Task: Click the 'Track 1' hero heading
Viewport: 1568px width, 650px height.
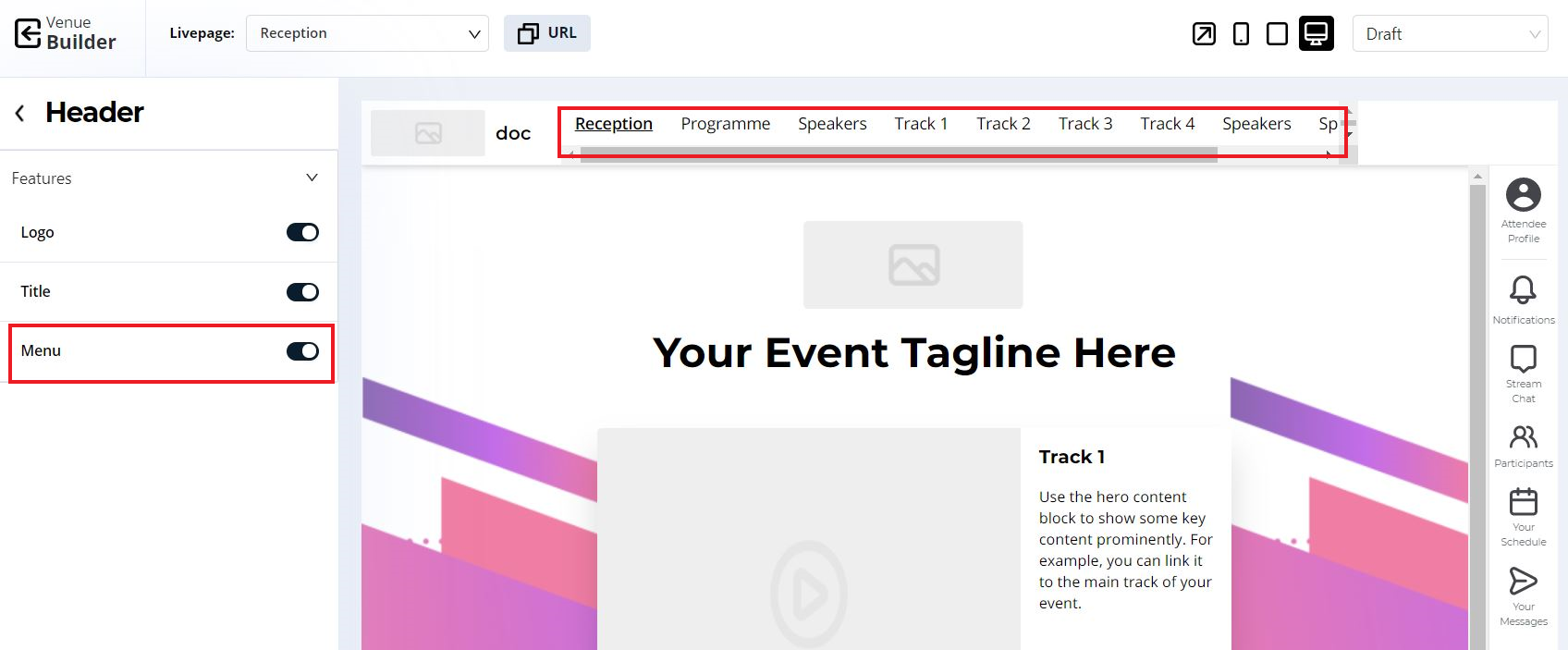Action: (1072, 457)
